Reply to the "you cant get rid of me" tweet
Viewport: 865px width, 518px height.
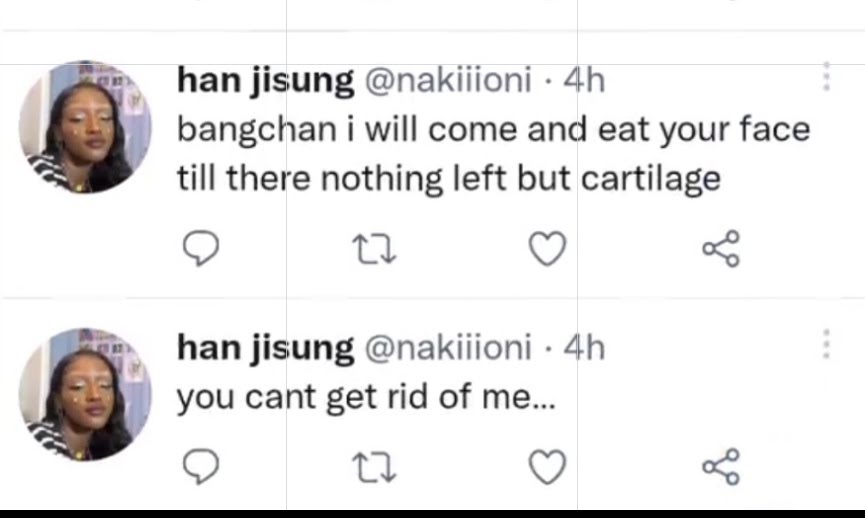[201, 466]
